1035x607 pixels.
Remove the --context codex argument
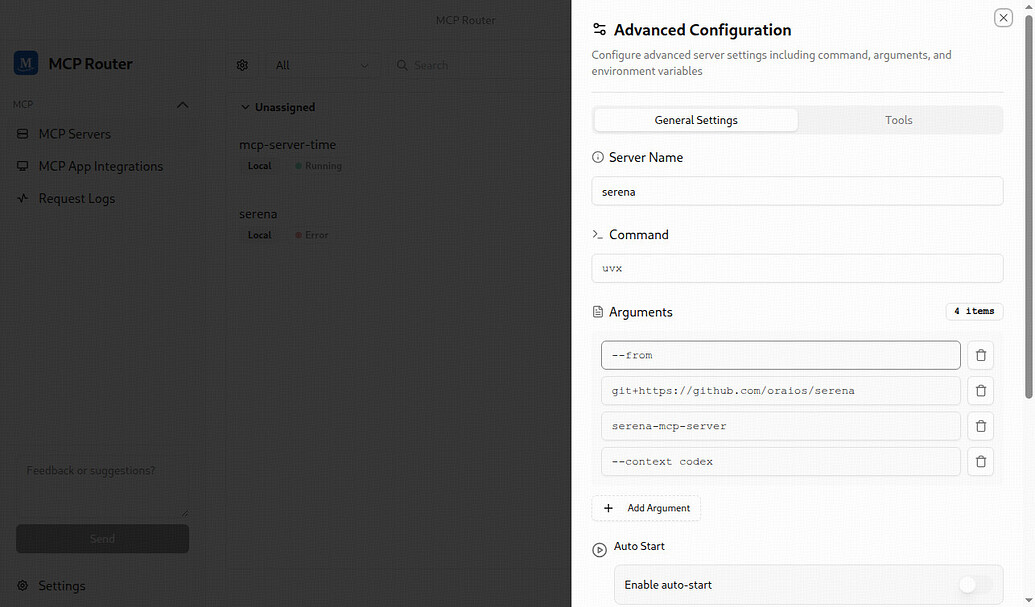(x=980, y=462)
